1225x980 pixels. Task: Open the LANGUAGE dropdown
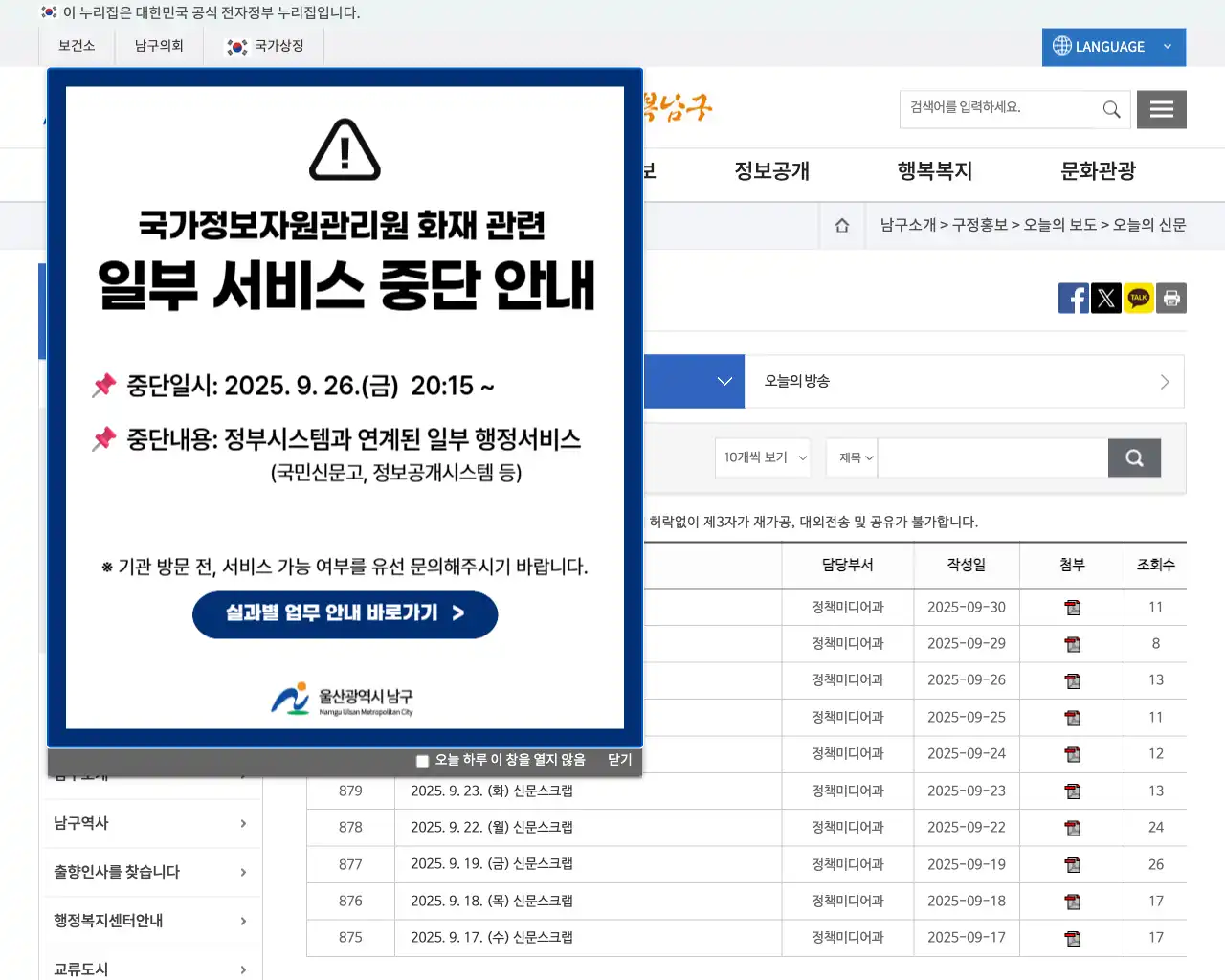(1114, 47)
